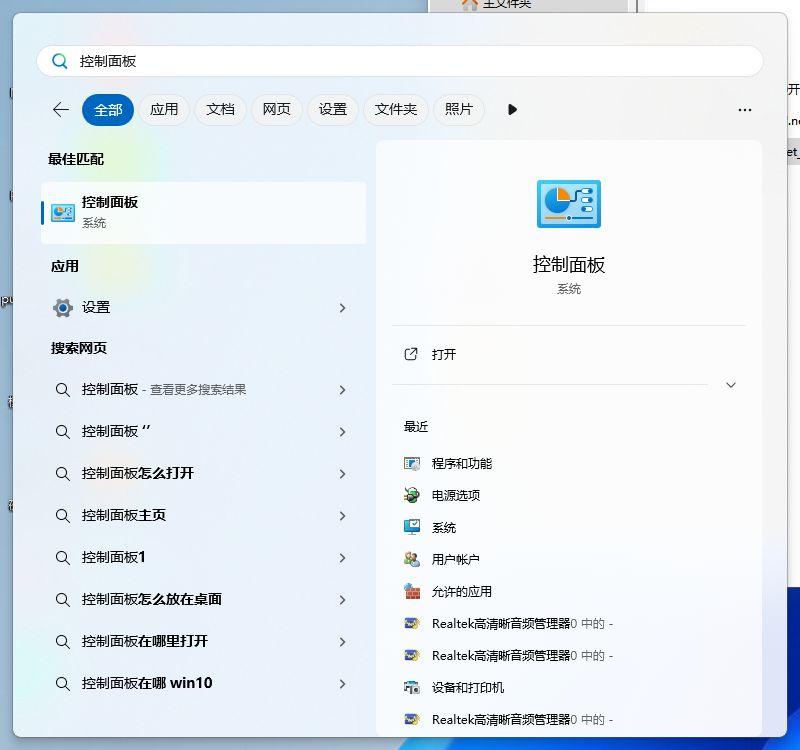Open the more options ellipsis menu

click(744, 110)
